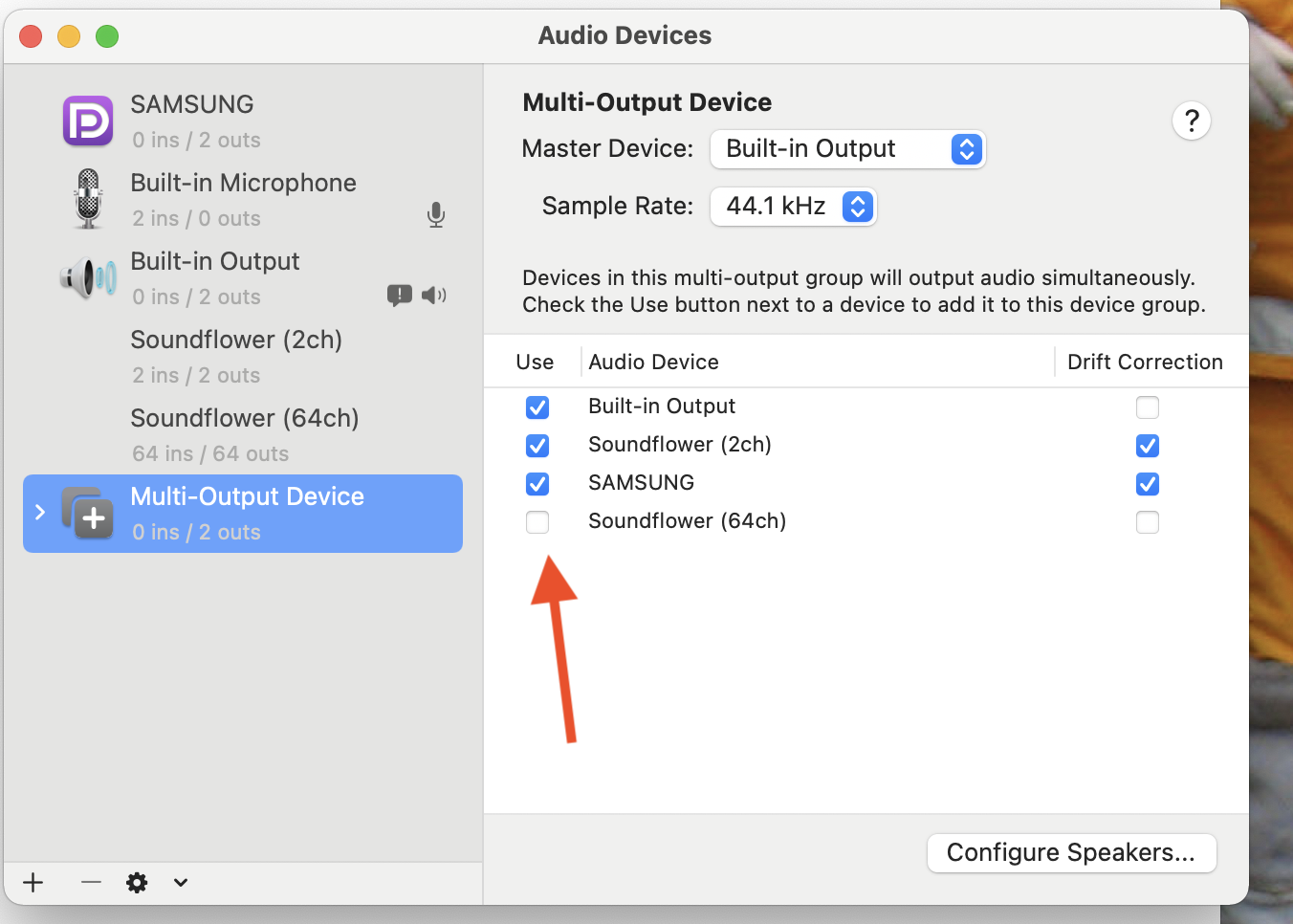Click the Built-in Output speaker icon
This screenshot has height=924, width=1293.
[x=88, y=278]
